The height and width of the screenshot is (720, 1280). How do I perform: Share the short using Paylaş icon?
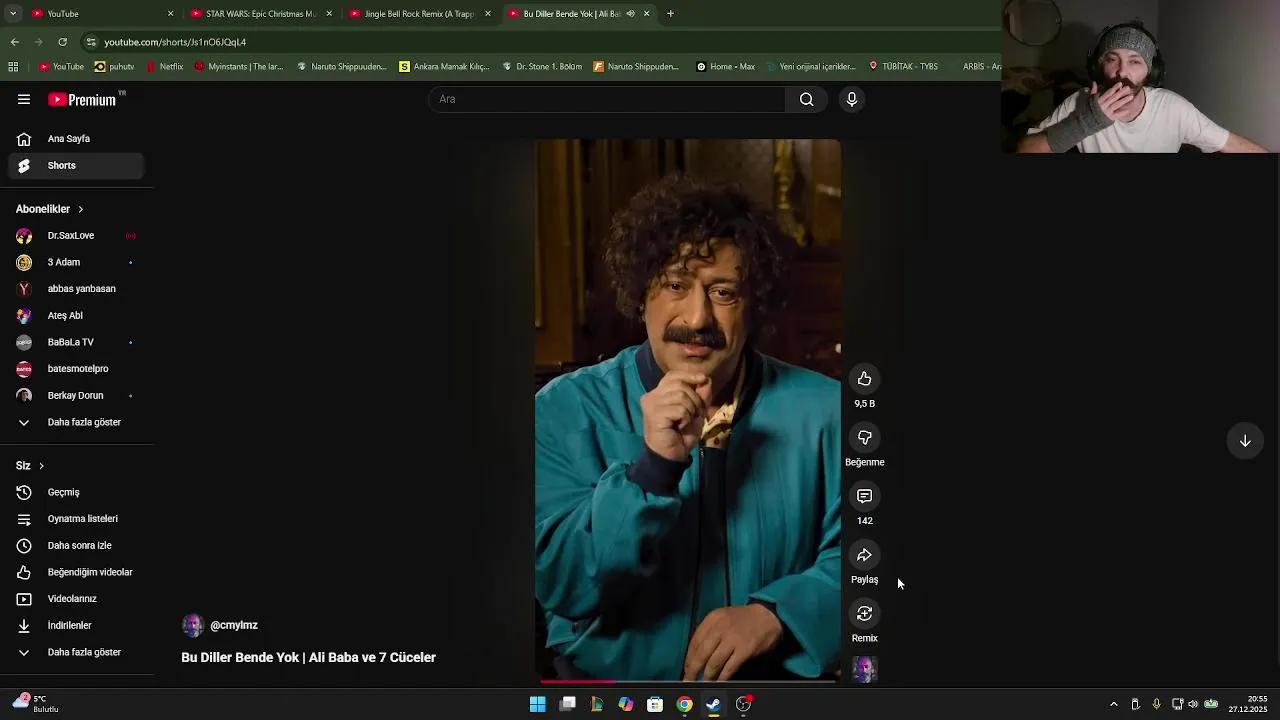tap(864, 555)
